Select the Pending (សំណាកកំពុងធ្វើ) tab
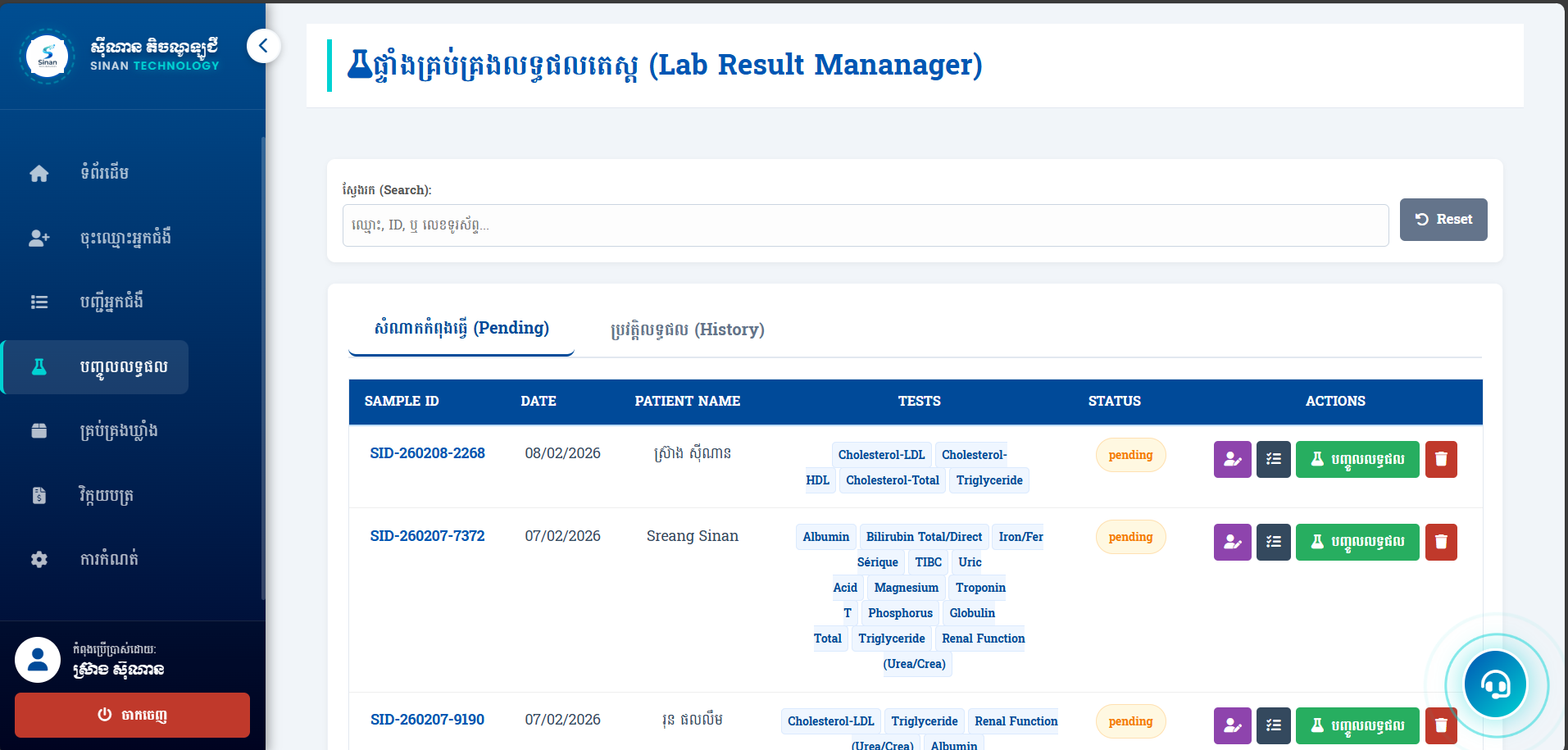Viewport: 1568px width, 750px height. pos(461,328)
